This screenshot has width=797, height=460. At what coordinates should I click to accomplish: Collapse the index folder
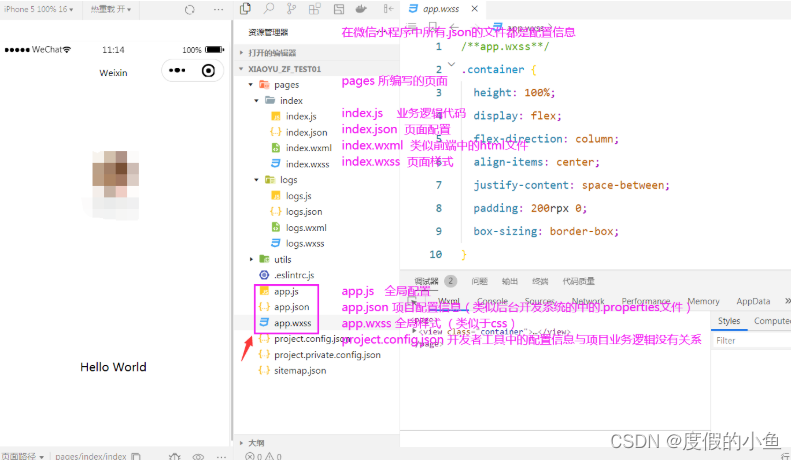pyautogui.click(x=257, y=101)
